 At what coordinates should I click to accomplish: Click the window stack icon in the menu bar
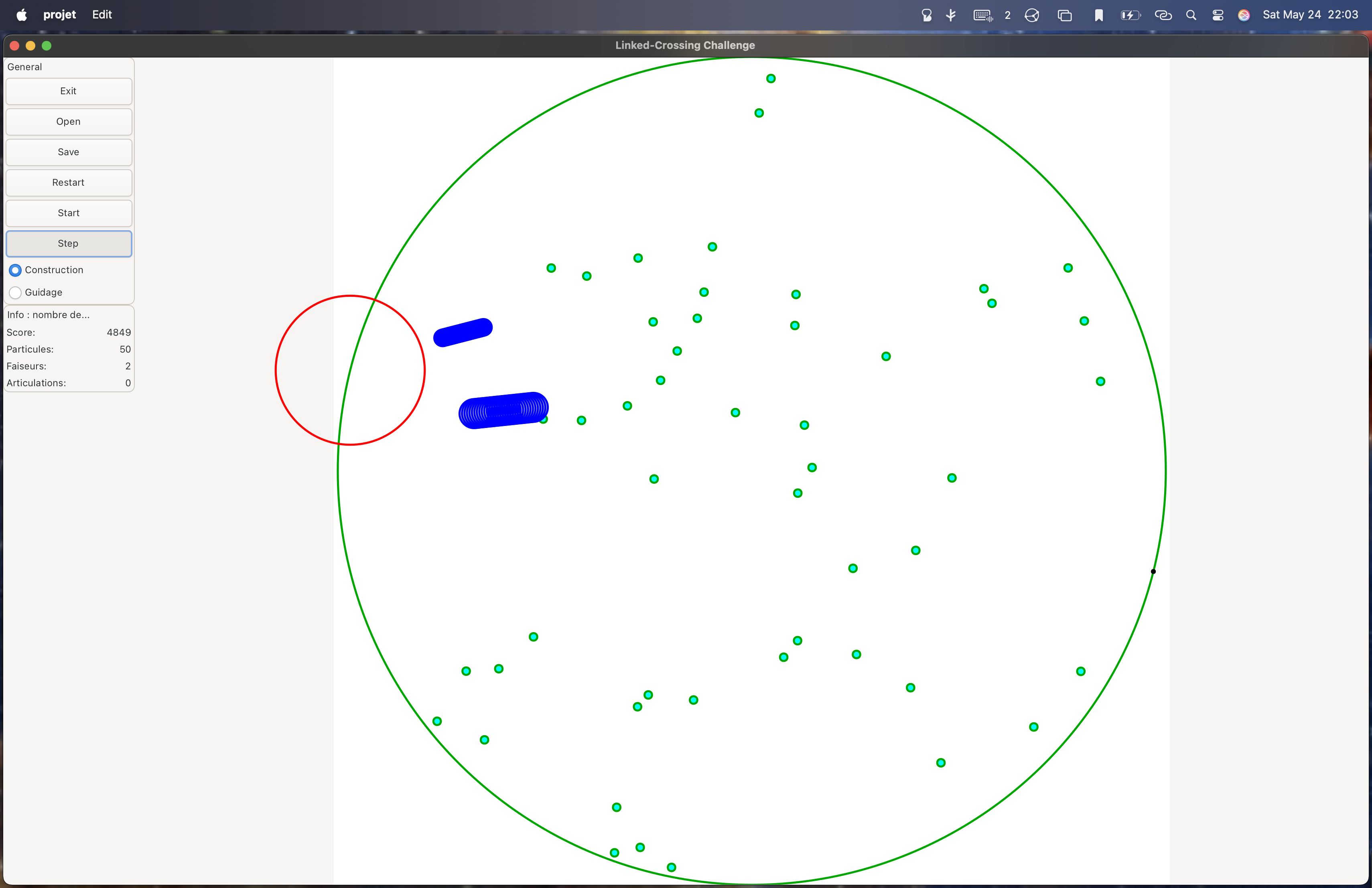tap(1065, 15)
